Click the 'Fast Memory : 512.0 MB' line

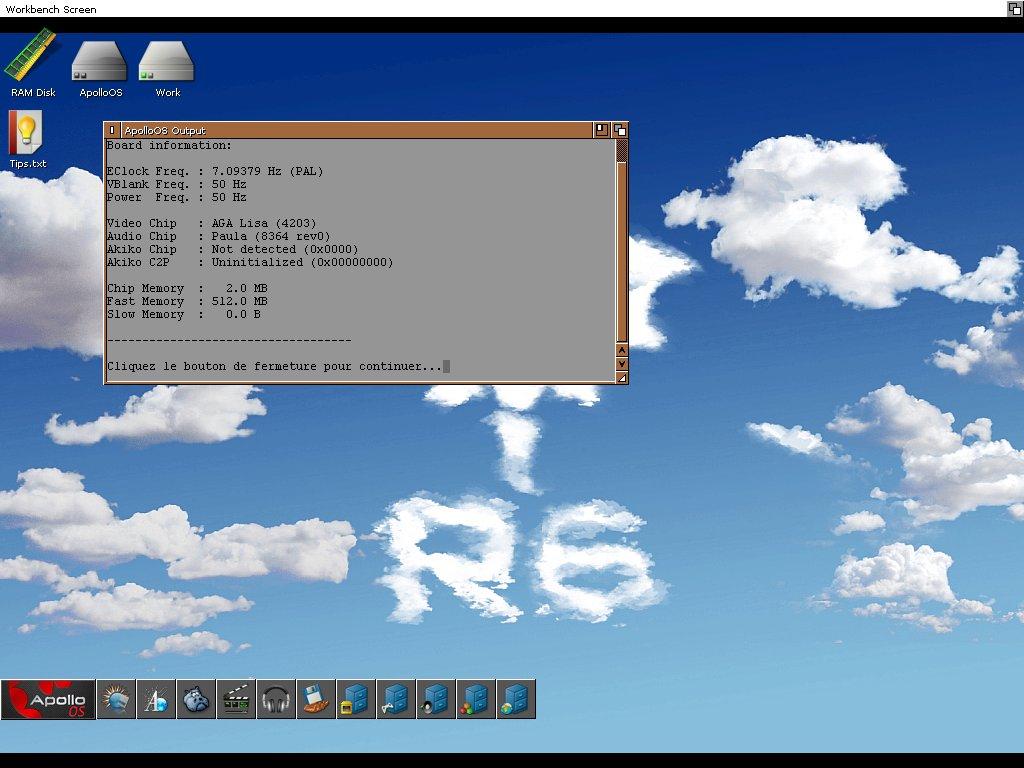187,301
